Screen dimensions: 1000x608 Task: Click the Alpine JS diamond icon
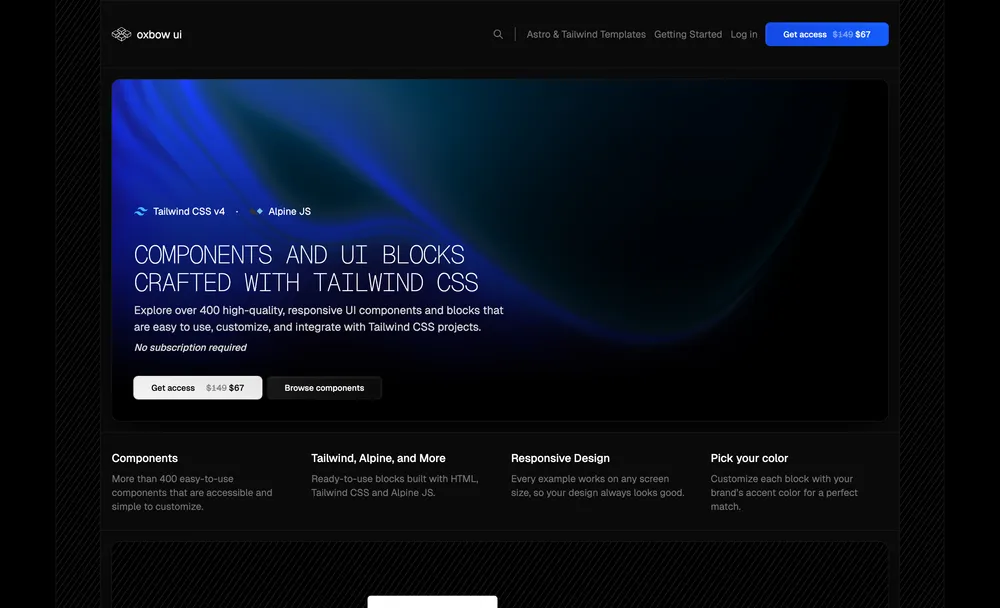(x=258, y=211)
